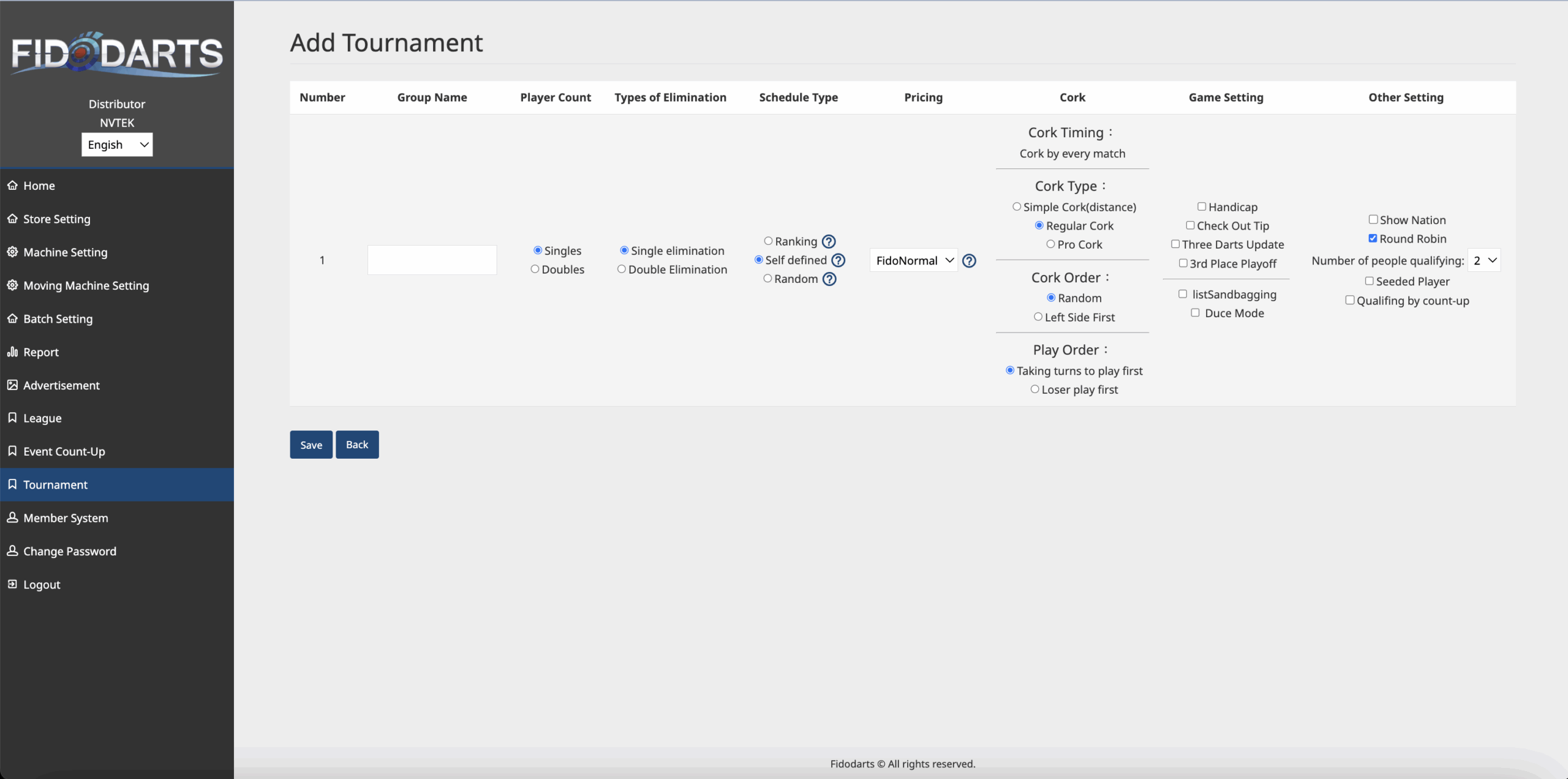Select the Doubles radio button
Viewport: 1568px width, 779px height.
tap(535, 269)
